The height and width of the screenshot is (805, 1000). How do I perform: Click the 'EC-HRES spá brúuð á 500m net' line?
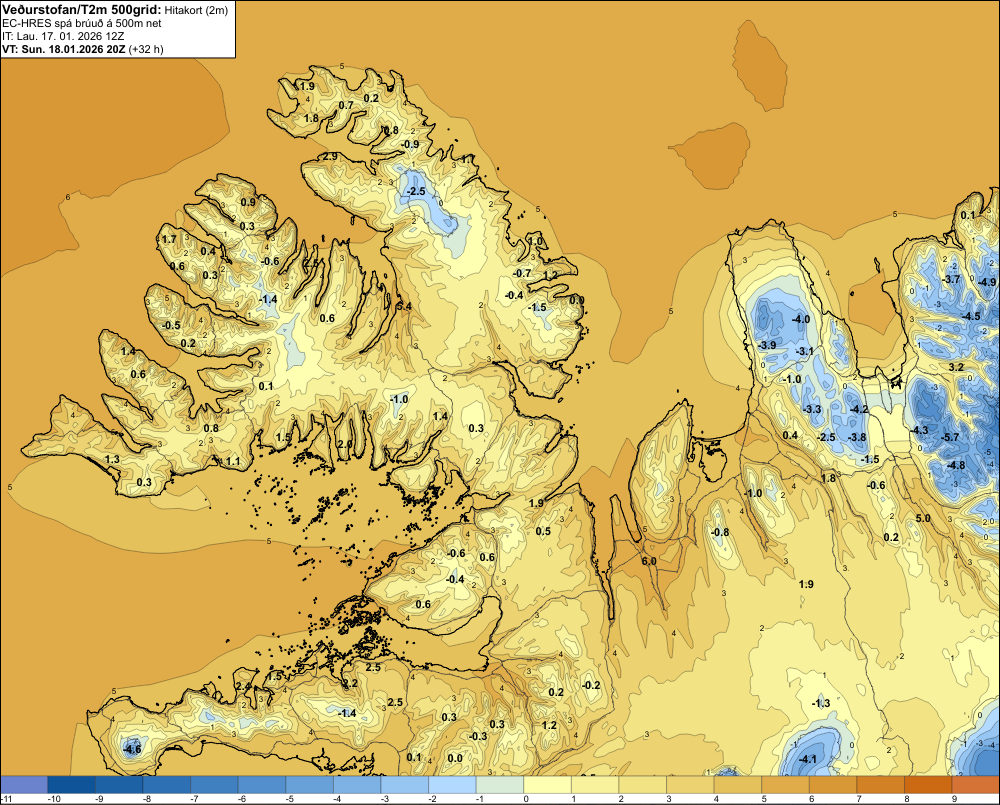(82, 23)
